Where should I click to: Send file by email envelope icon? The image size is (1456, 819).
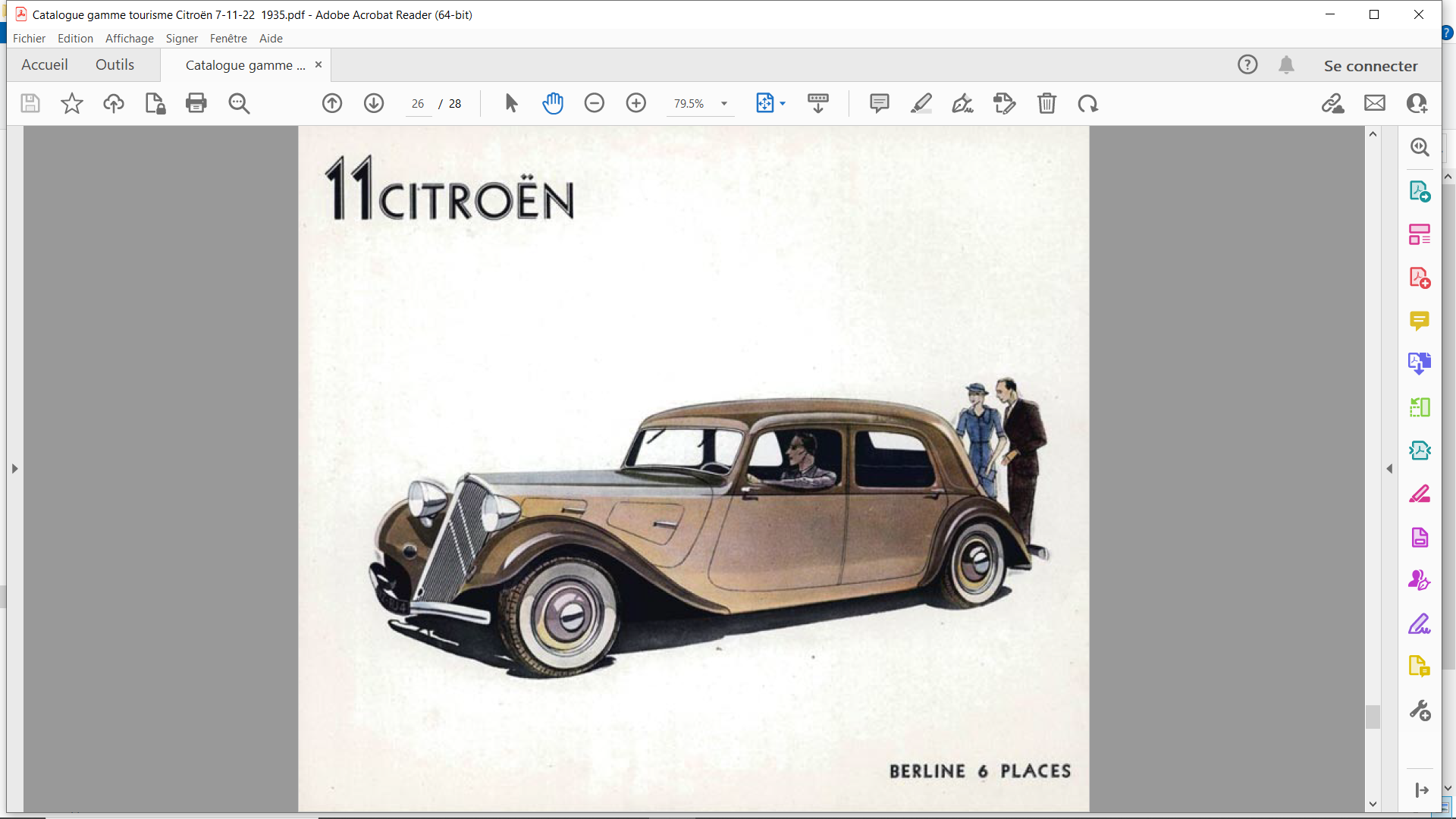click(1375, 103)
